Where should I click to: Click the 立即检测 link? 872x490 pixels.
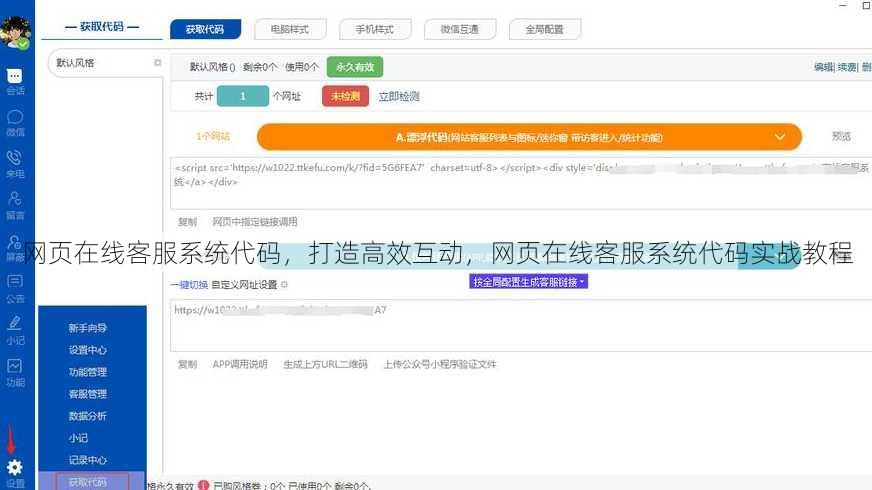pos(399,96)
